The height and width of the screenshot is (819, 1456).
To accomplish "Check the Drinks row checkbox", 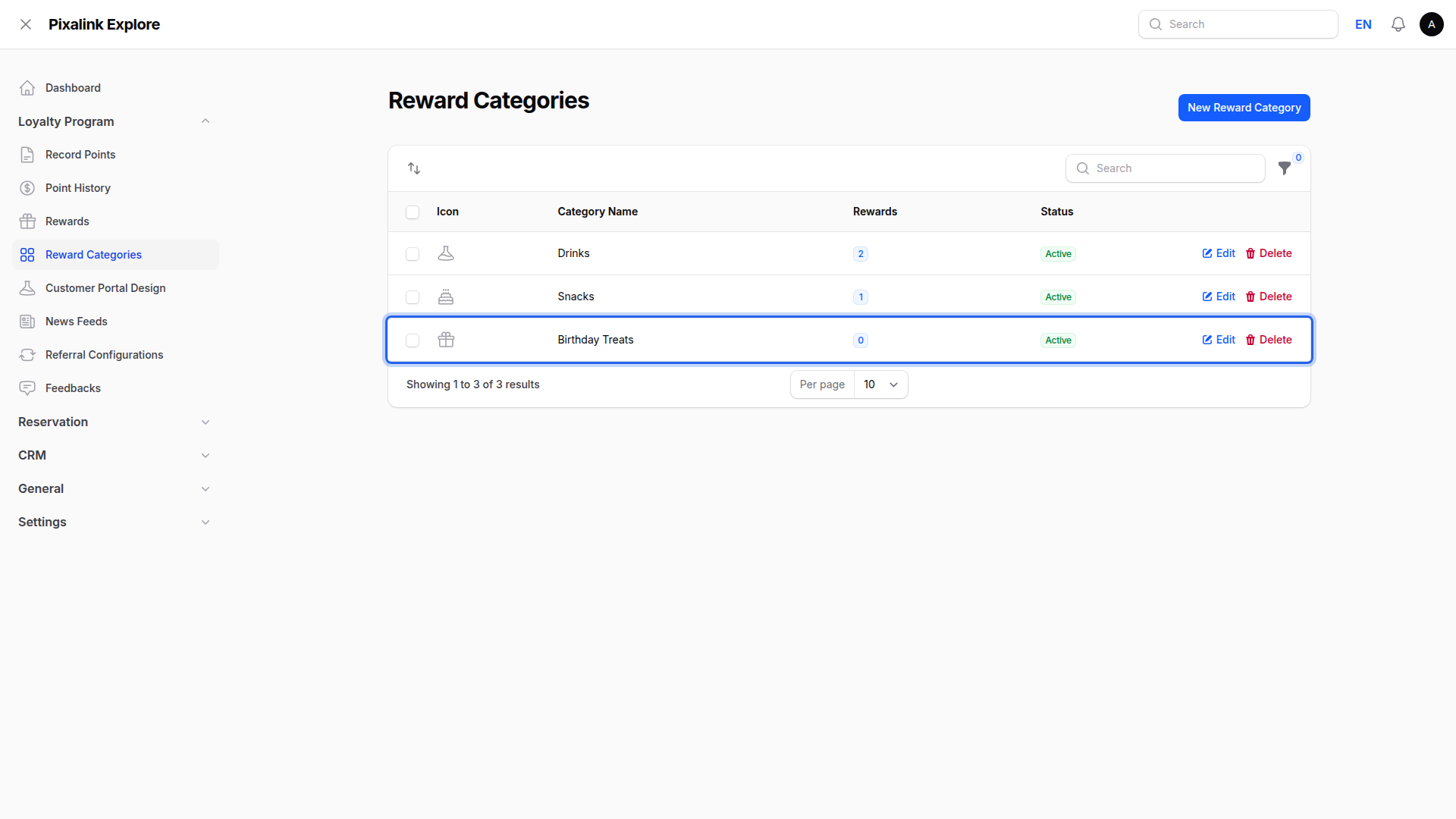I will [x=413, y=254].
